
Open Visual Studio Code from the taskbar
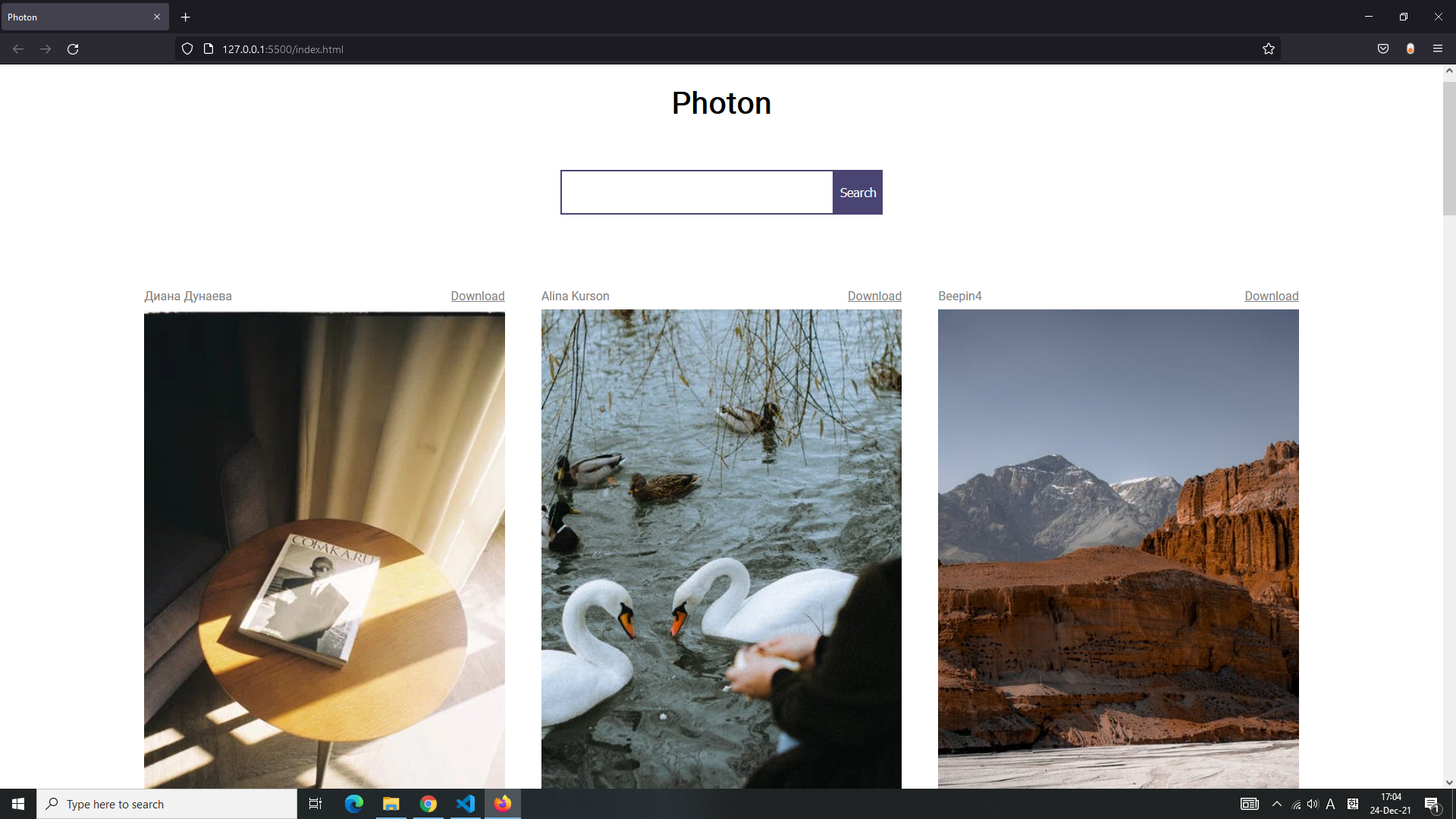click(465, 803)
